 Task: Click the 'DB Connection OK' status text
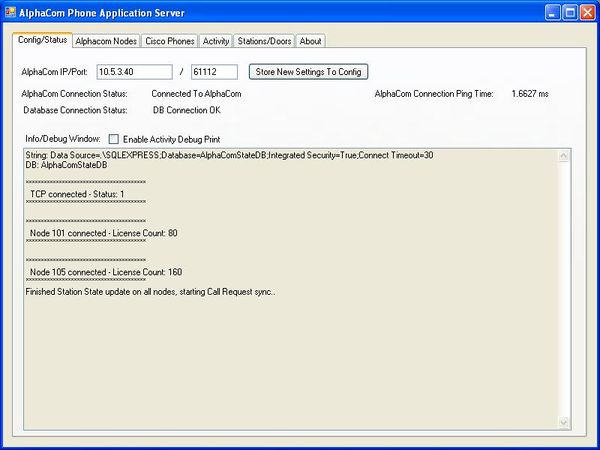pyautogui.click(x=187, y=110)
